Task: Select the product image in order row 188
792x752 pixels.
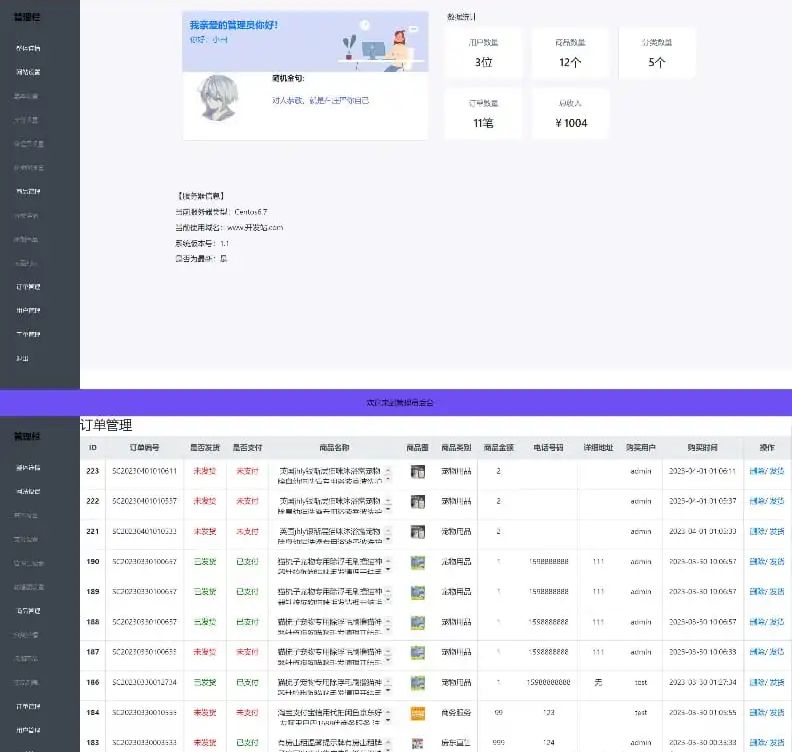Action: pos(418,622)
